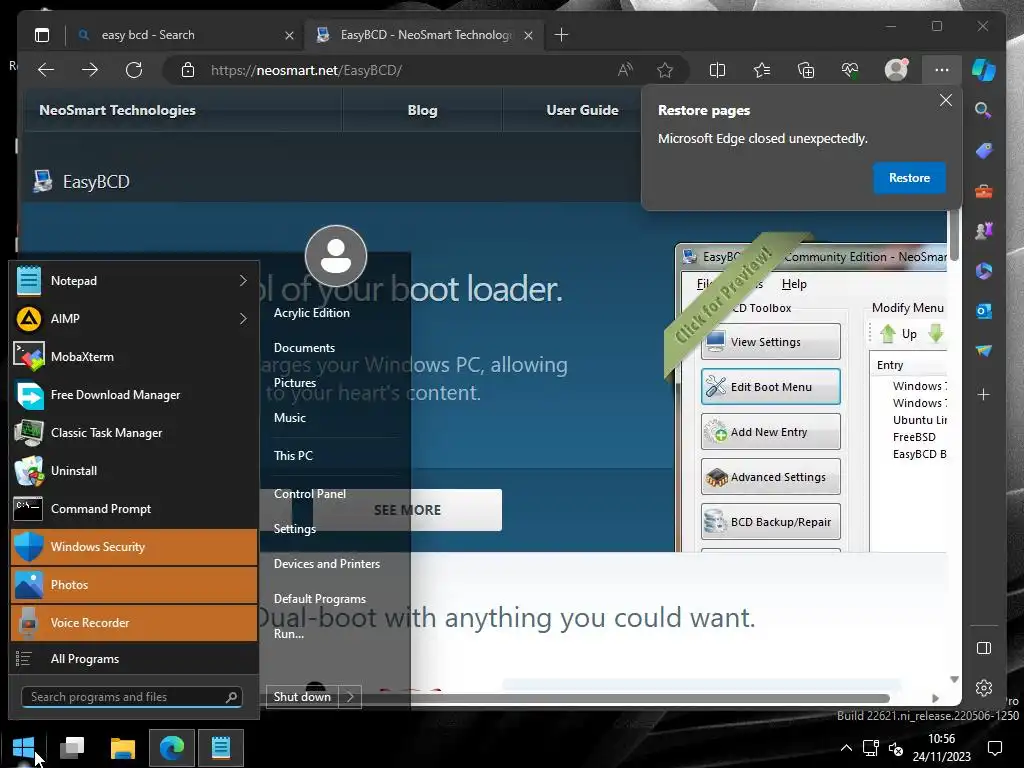Open the Favorites list icon
Image resolution: width=1024 pixels, height=768 pixels.
pos(761,70)
